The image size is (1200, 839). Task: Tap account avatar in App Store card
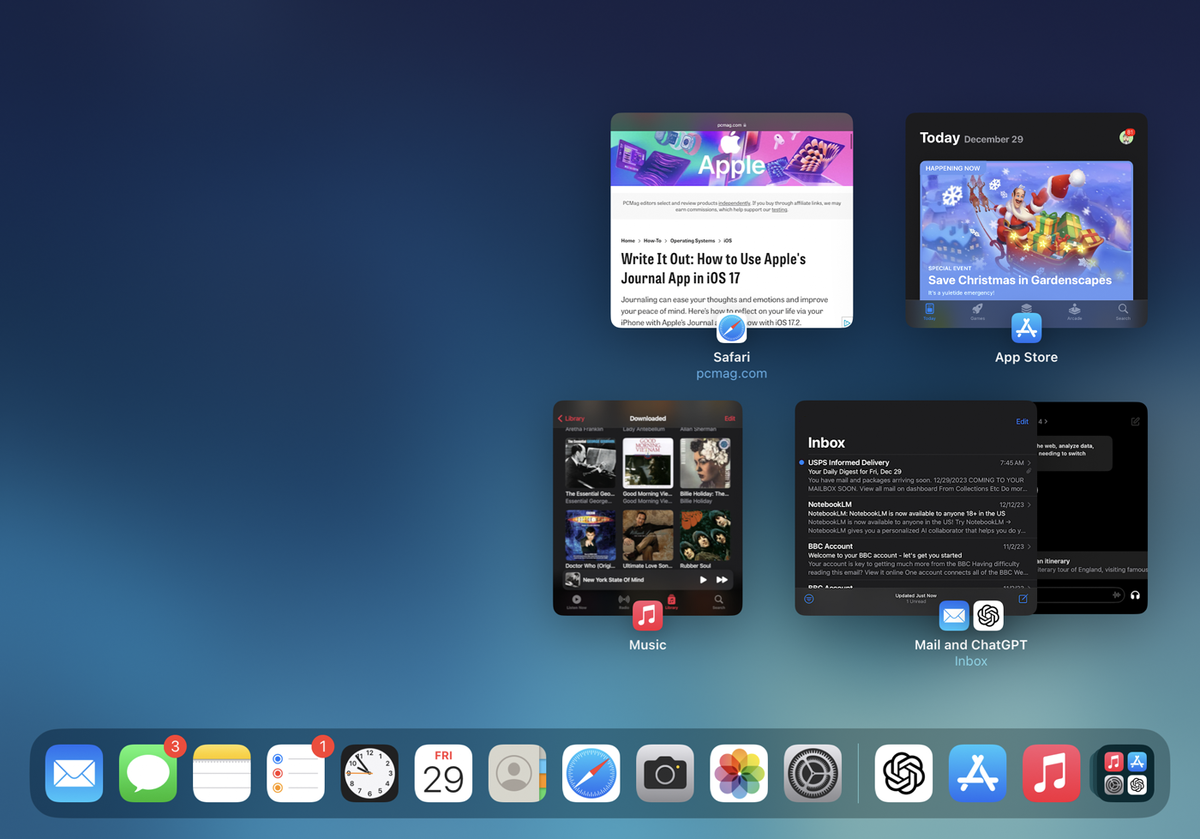point(1126,137)
